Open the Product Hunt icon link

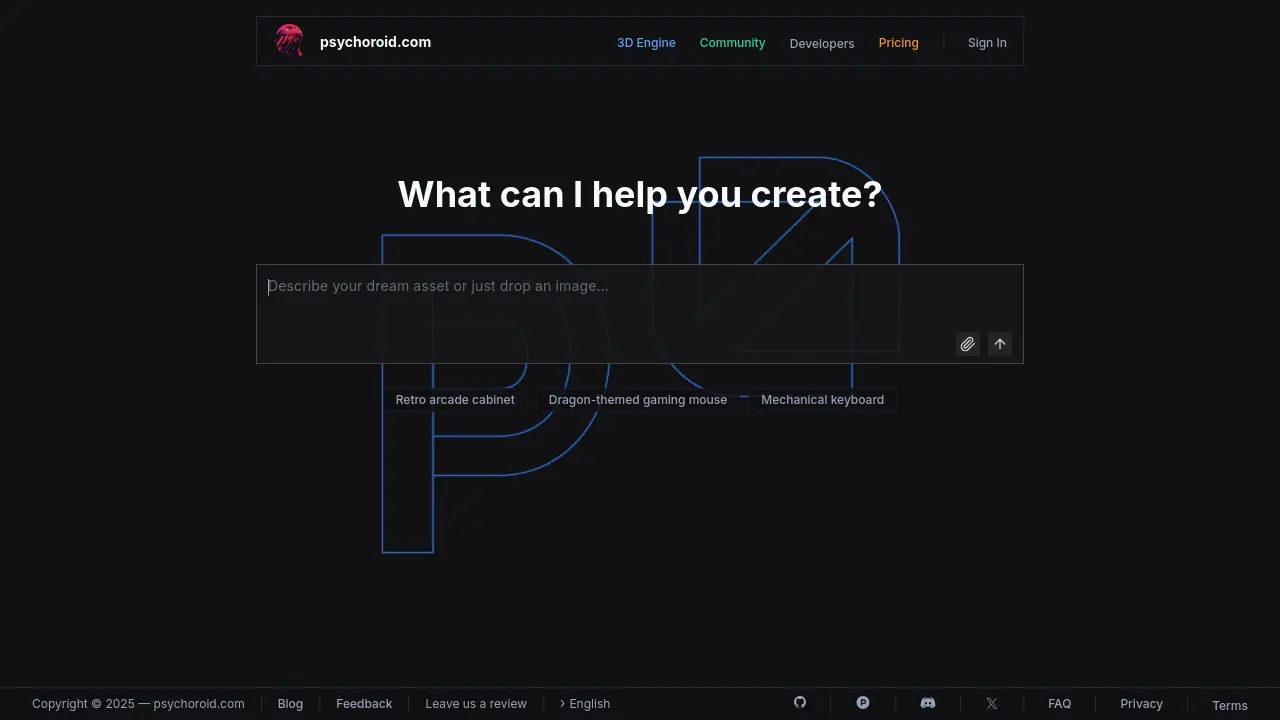[x=863, y=703]
